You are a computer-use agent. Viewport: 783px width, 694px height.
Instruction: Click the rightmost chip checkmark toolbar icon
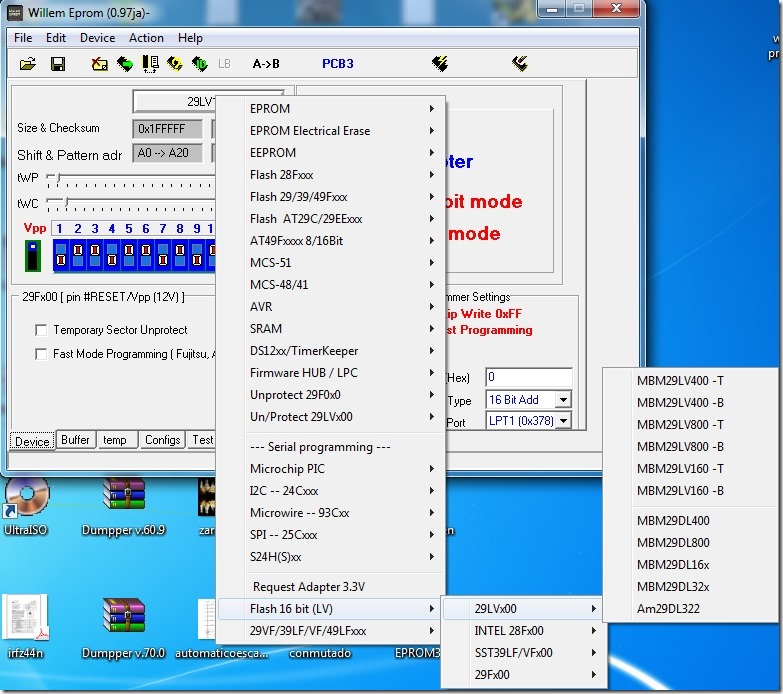click(520, 64)
